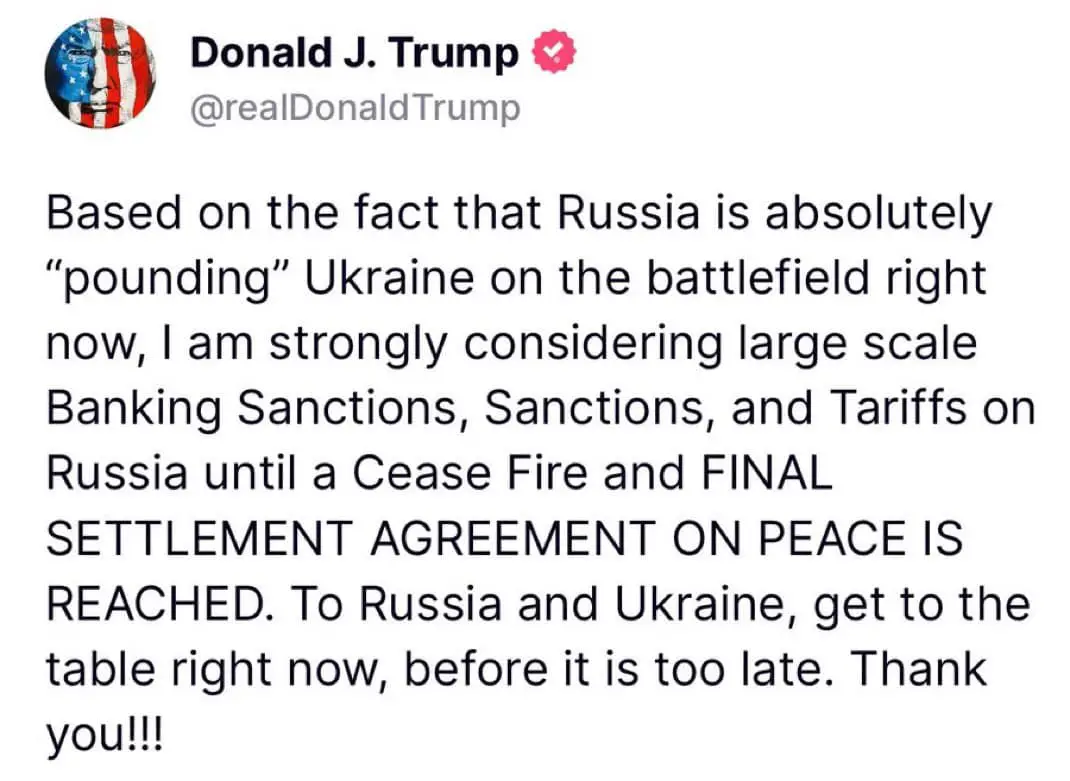Click the word "Thank" ending the ninth line
Screen dimensions: 1070x781
click(x=919, y=668)
